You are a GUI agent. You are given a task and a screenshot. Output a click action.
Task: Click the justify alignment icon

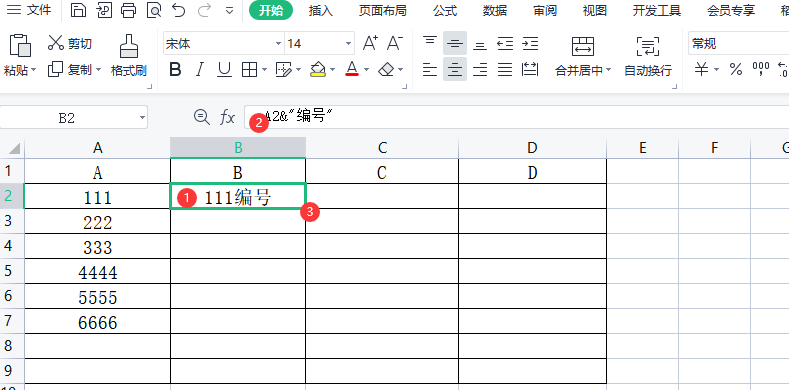pos(505,69)
